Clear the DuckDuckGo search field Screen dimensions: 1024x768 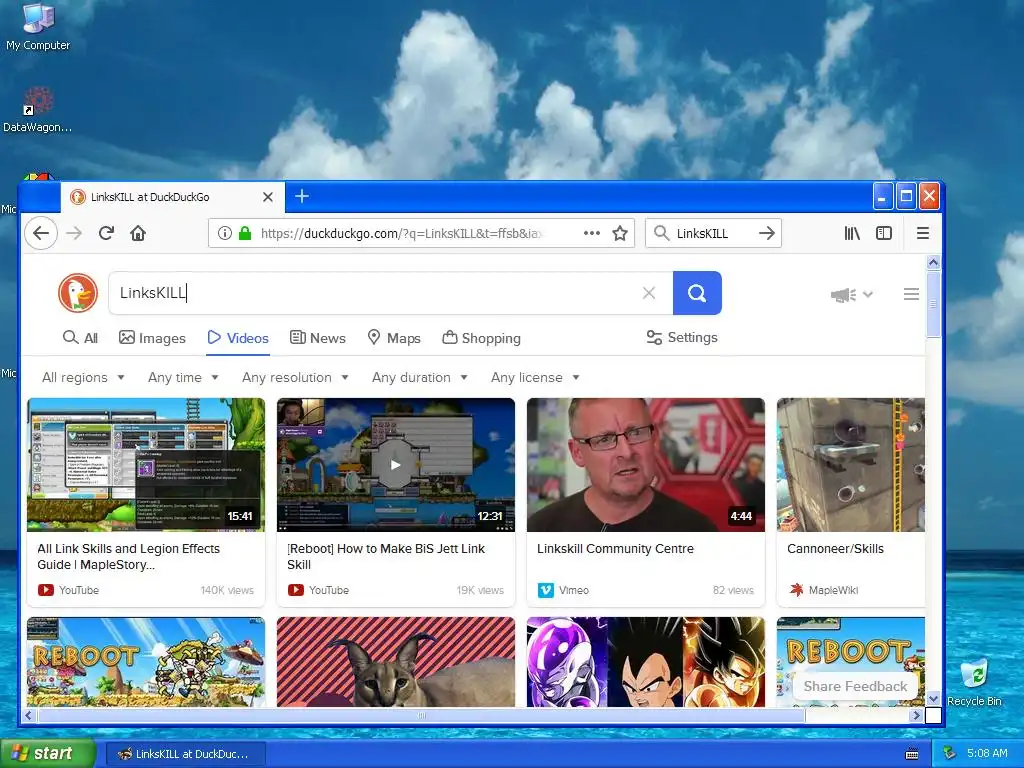648,293
